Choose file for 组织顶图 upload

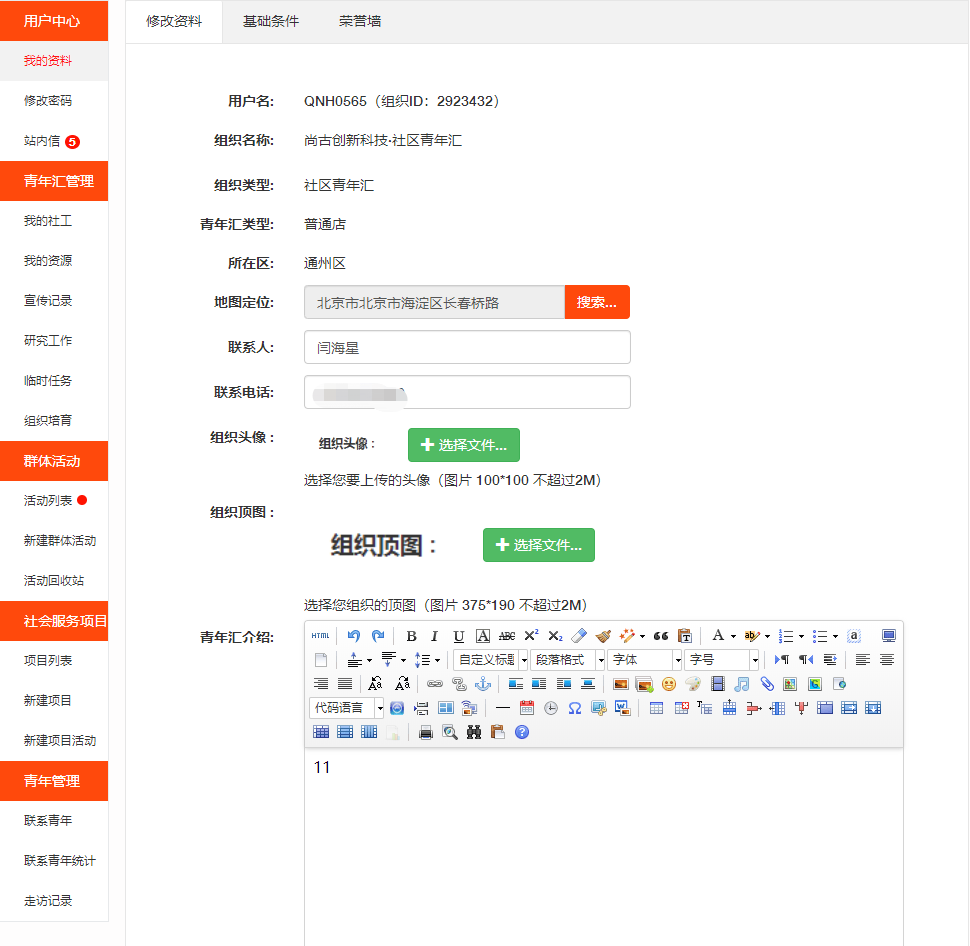[539, 545]
